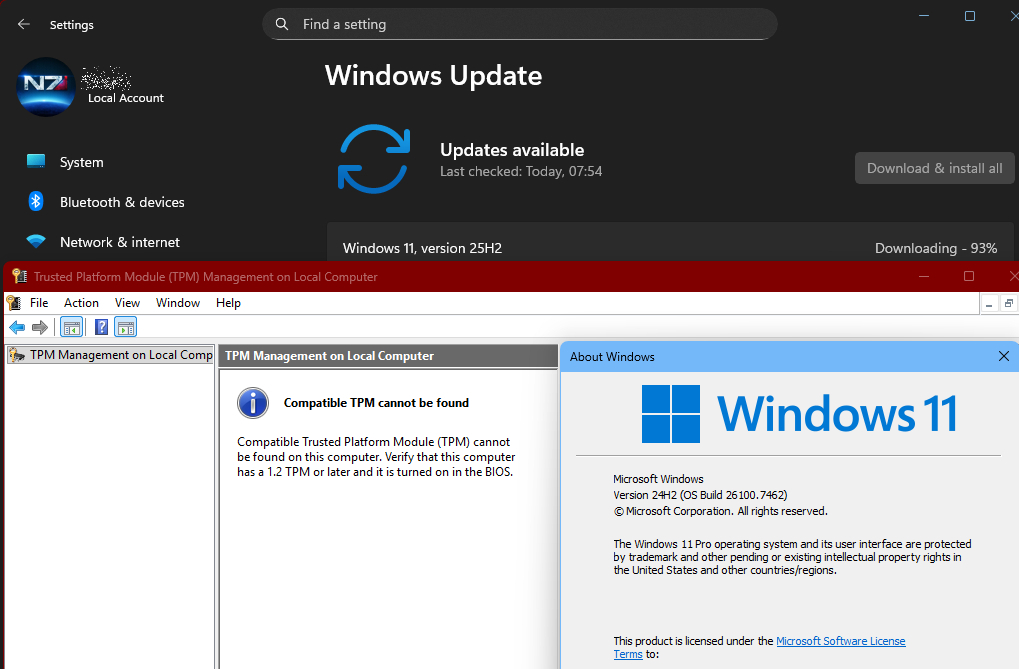Image resolution: width=1019 pixels, height=669 pixels.
Task: Open the Microsoft Software License Terms link
Action: click(x=840, y=641)
